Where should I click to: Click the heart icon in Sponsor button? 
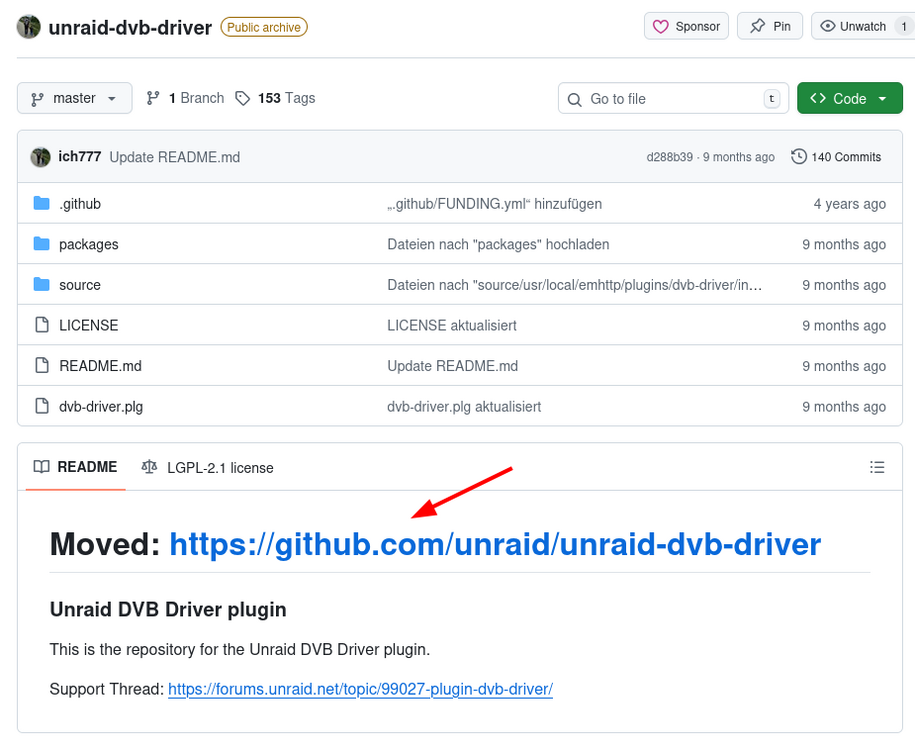point(661,27)
